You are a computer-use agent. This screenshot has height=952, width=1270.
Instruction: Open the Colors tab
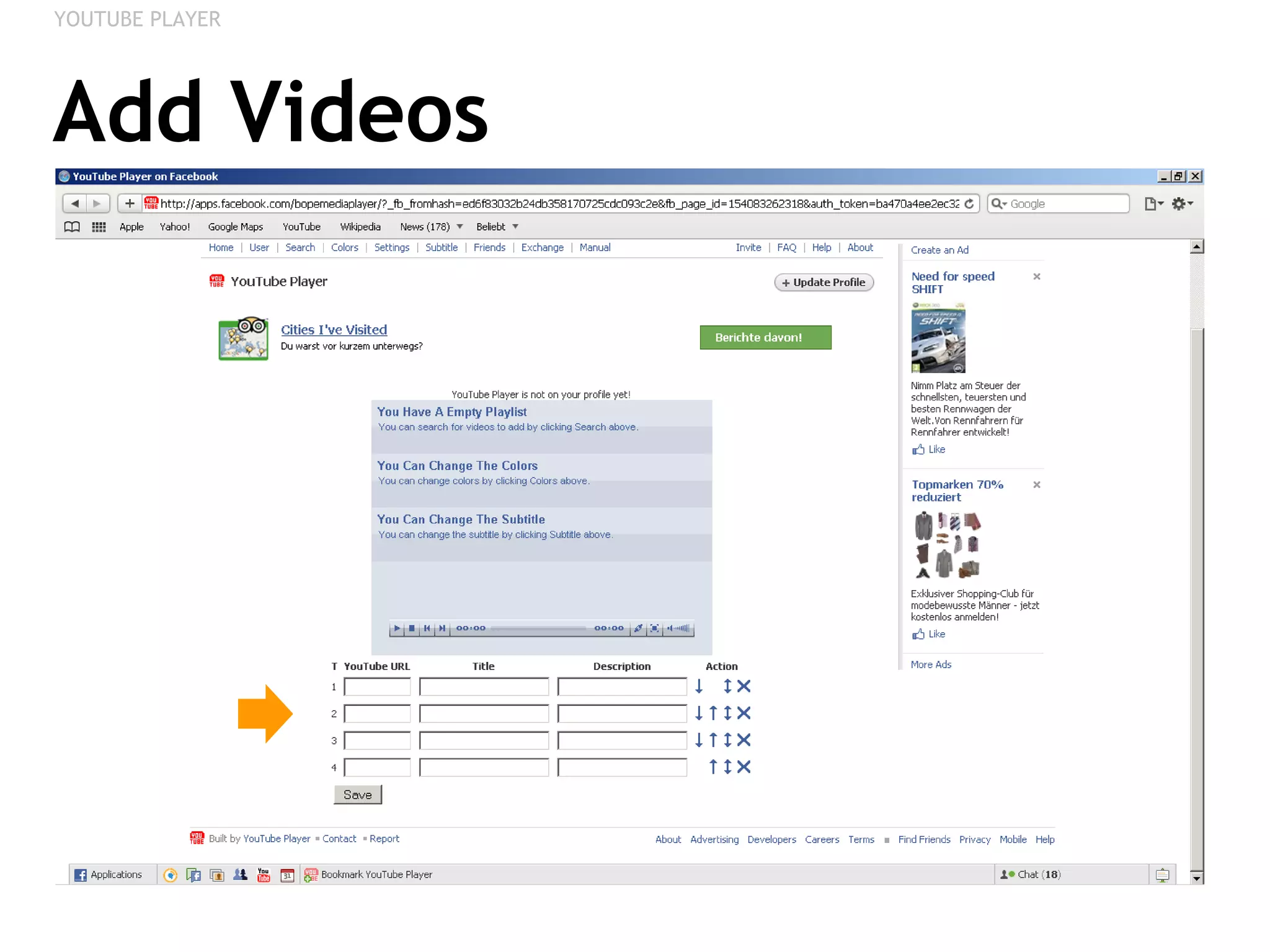(x=345, y=248)
